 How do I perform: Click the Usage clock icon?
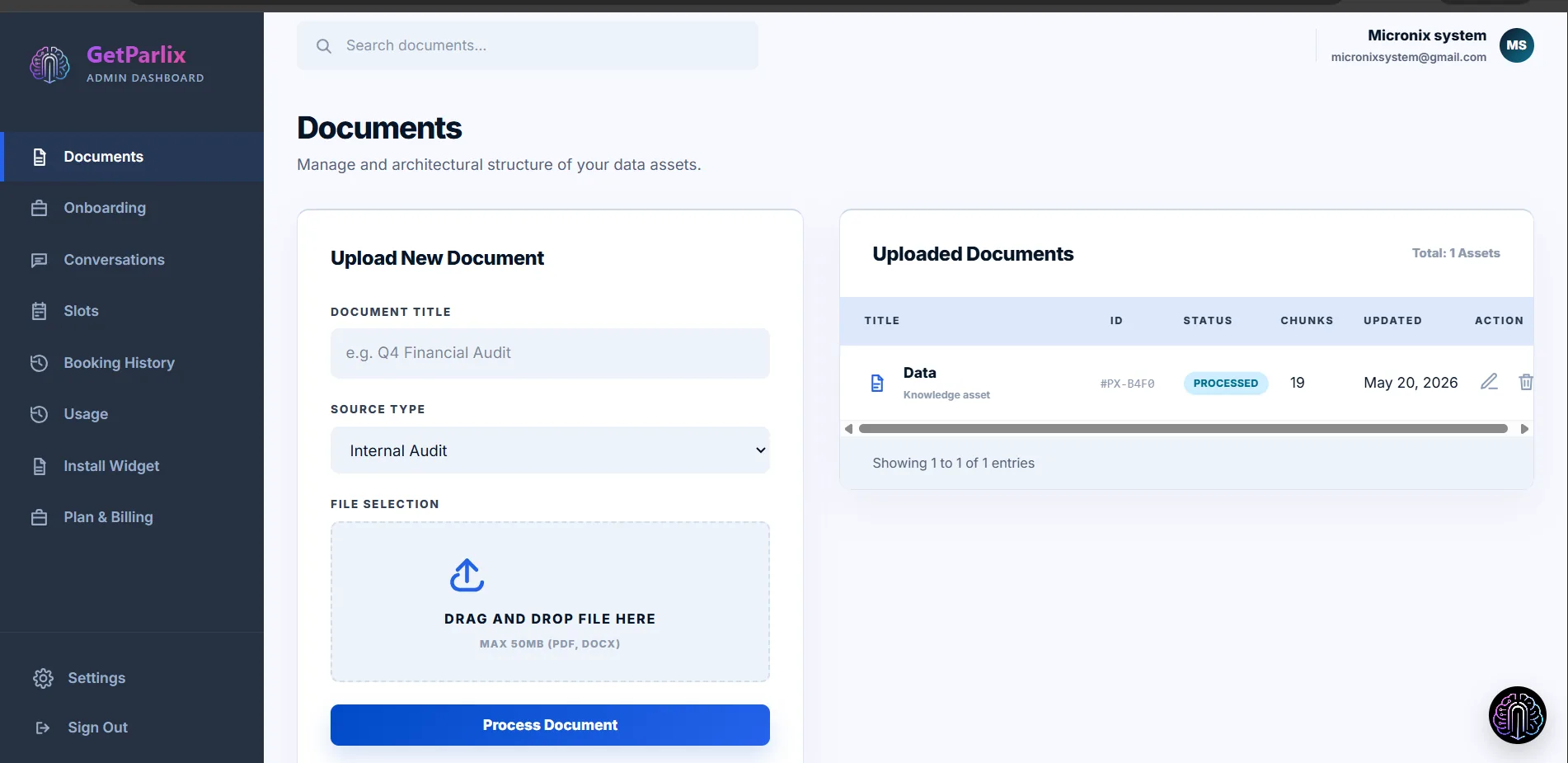point(39,414)
